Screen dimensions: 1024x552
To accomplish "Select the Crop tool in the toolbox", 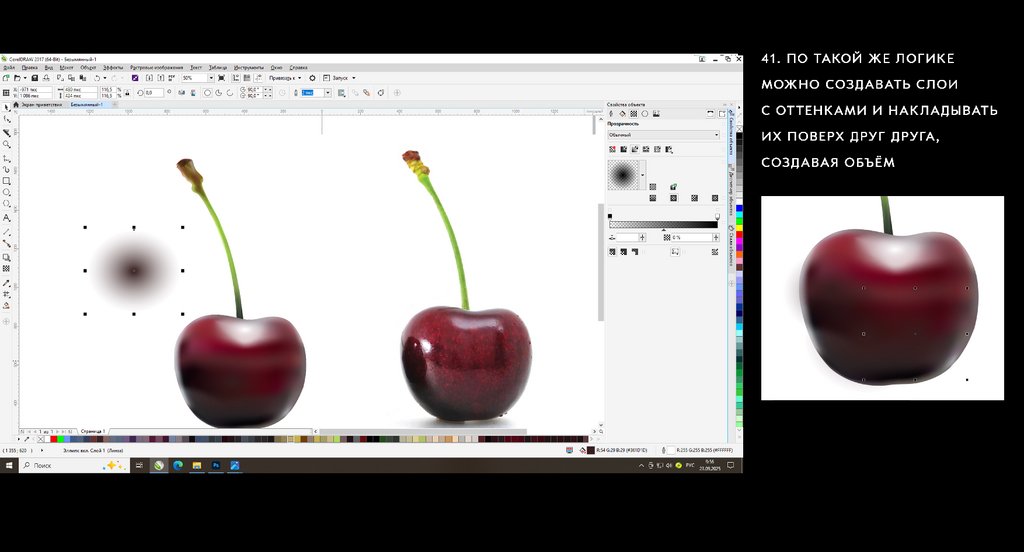I will 7,133.
